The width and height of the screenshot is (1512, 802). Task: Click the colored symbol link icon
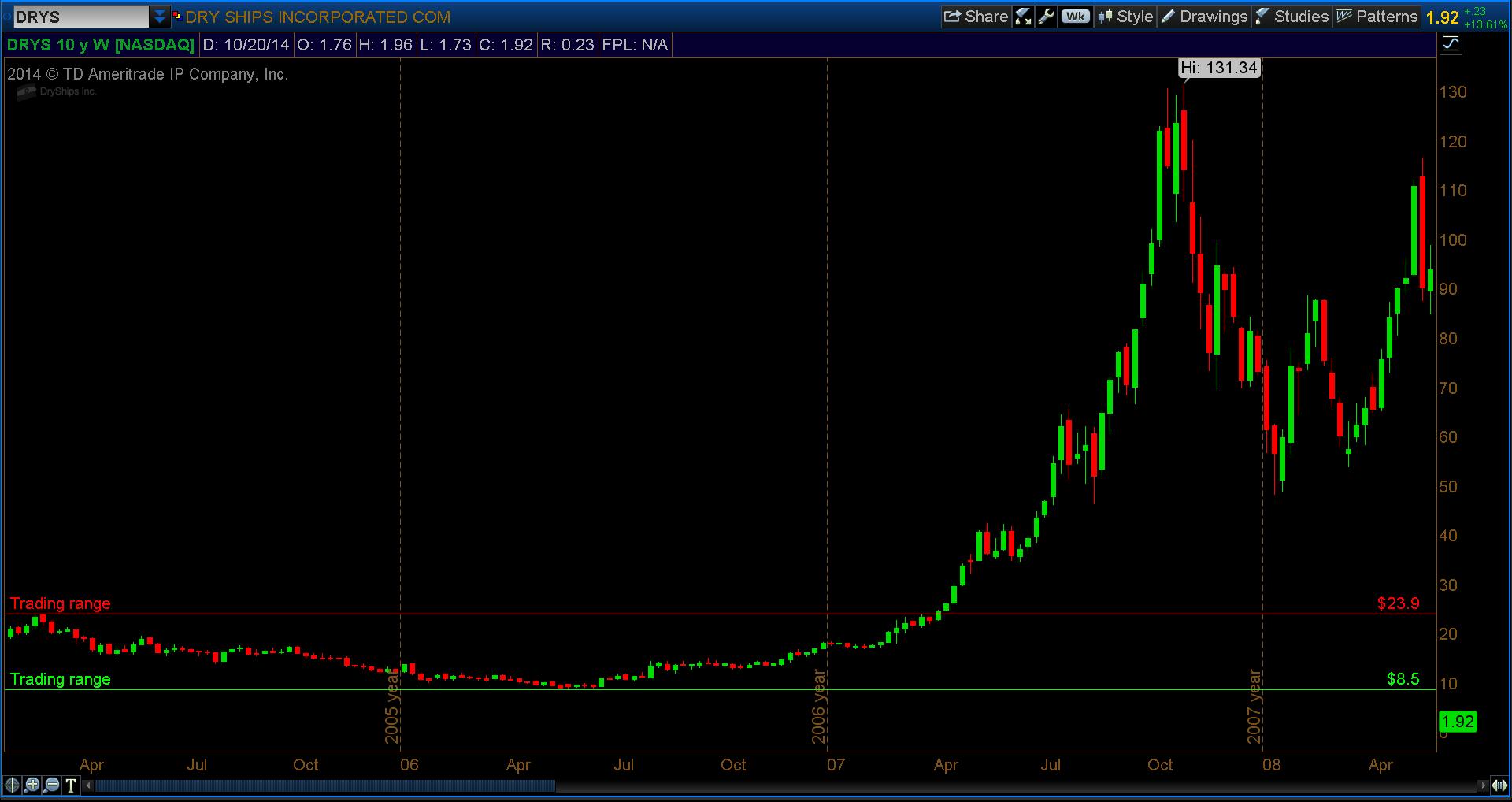click(x=176, y=17)
